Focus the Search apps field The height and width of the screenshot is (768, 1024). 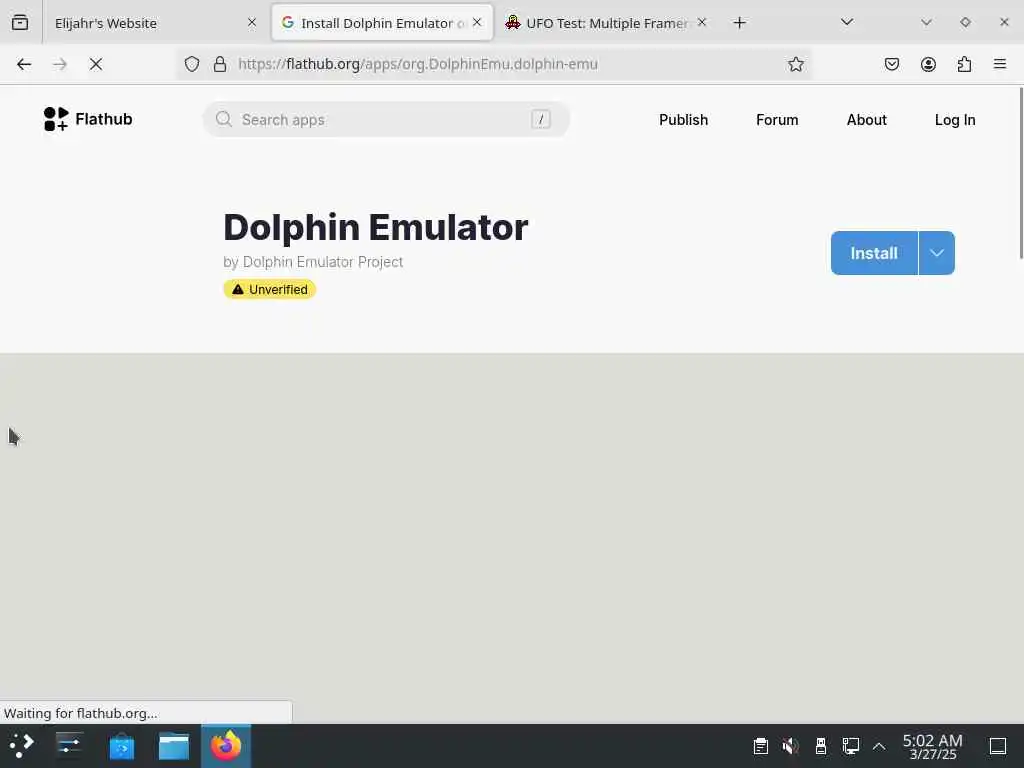click(x=386, y=120)
